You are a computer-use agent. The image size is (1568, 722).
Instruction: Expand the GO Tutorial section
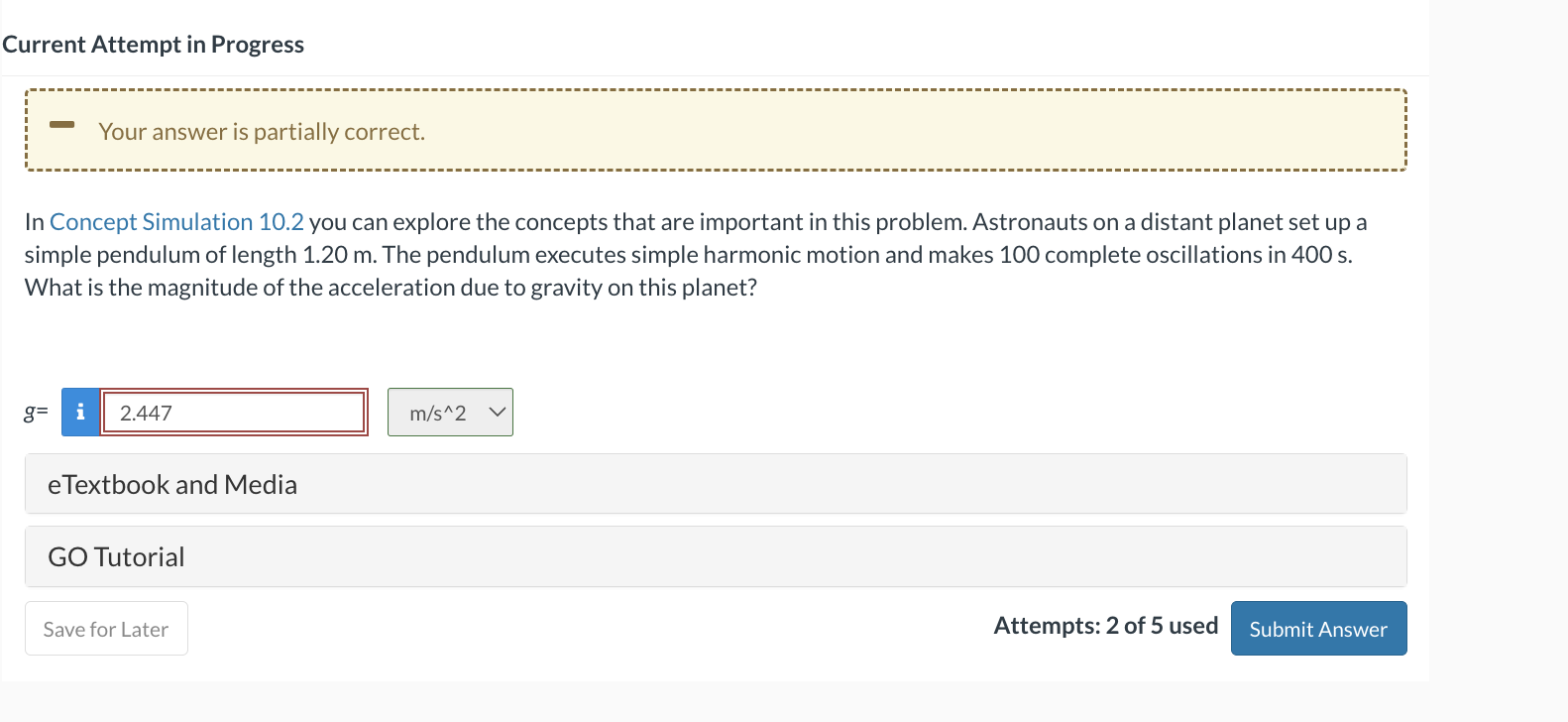[x=116, y=556]
